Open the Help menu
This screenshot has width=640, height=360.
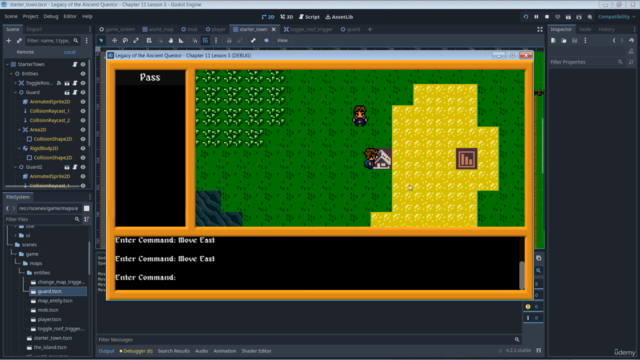pos(87,16)
